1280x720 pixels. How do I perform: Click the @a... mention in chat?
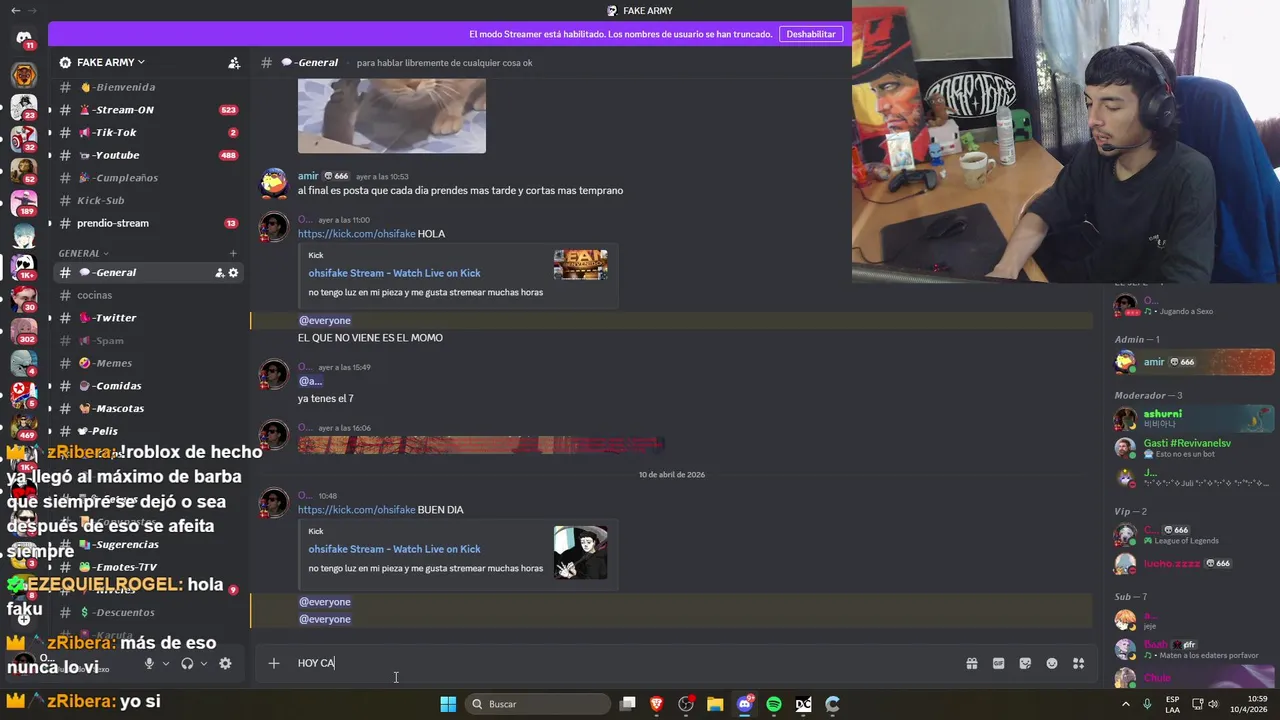point(310,381)
